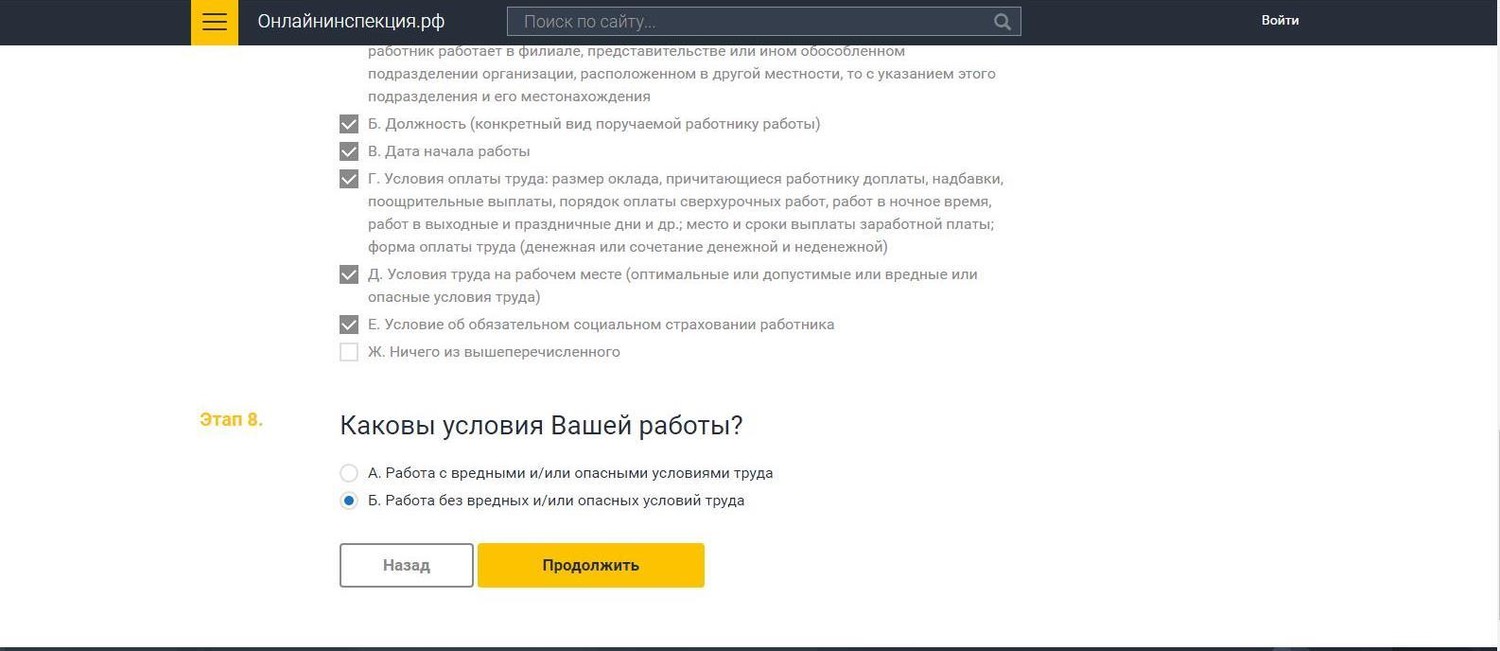Click the Каковы условия Вашей работы? heading

(541, 425)
